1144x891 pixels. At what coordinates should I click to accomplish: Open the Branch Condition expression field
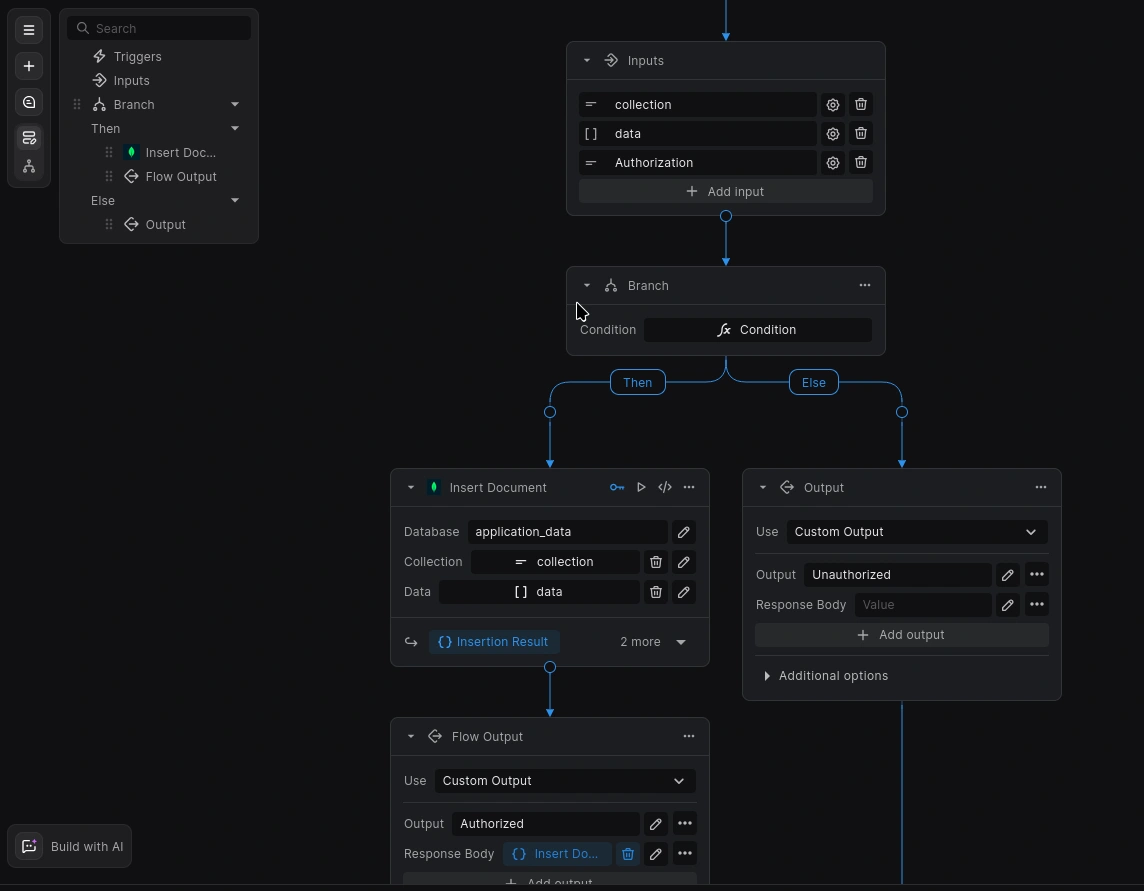point(758,330)
